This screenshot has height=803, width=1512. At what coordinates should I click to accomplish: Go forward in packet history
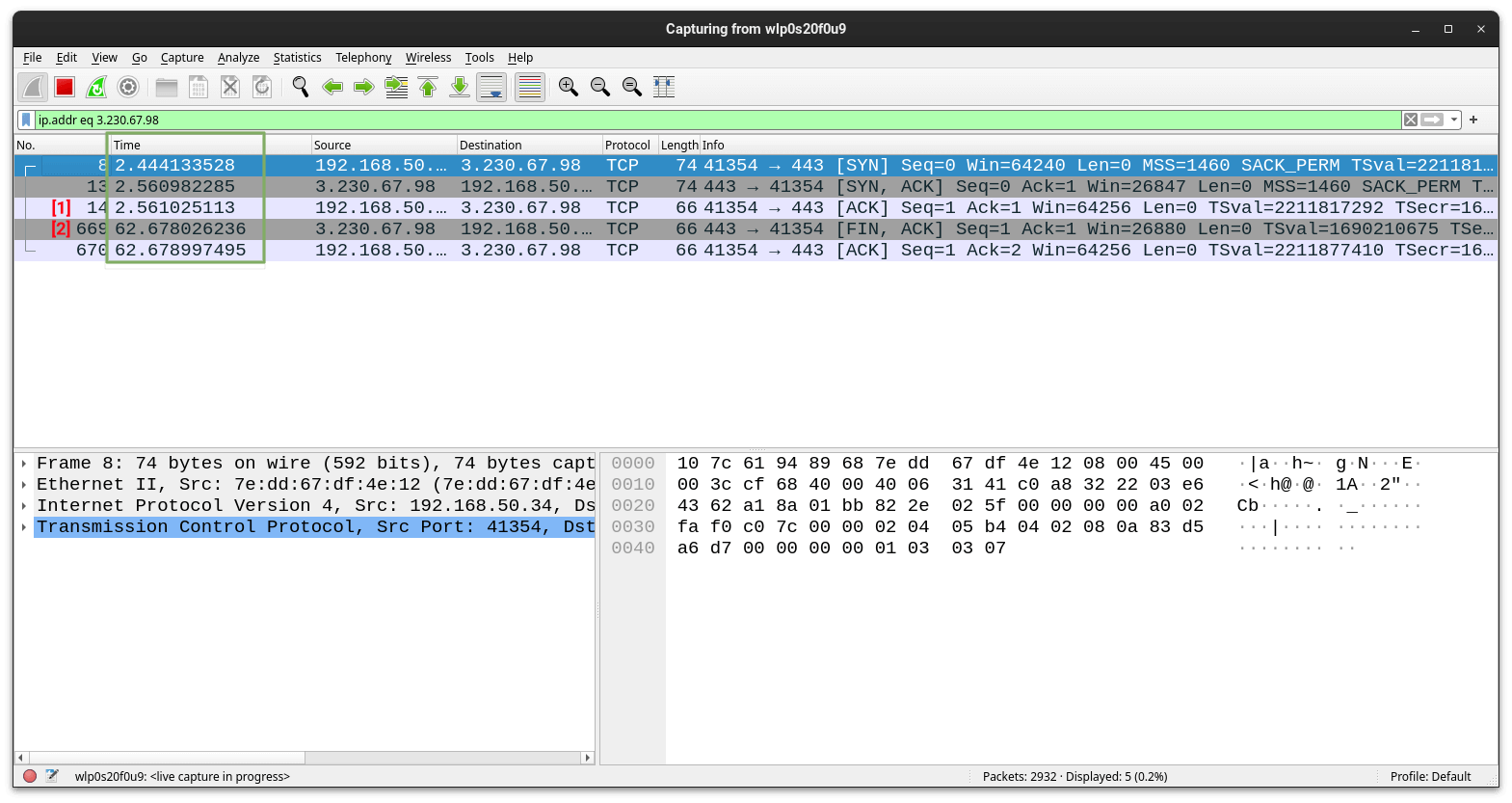364,87
